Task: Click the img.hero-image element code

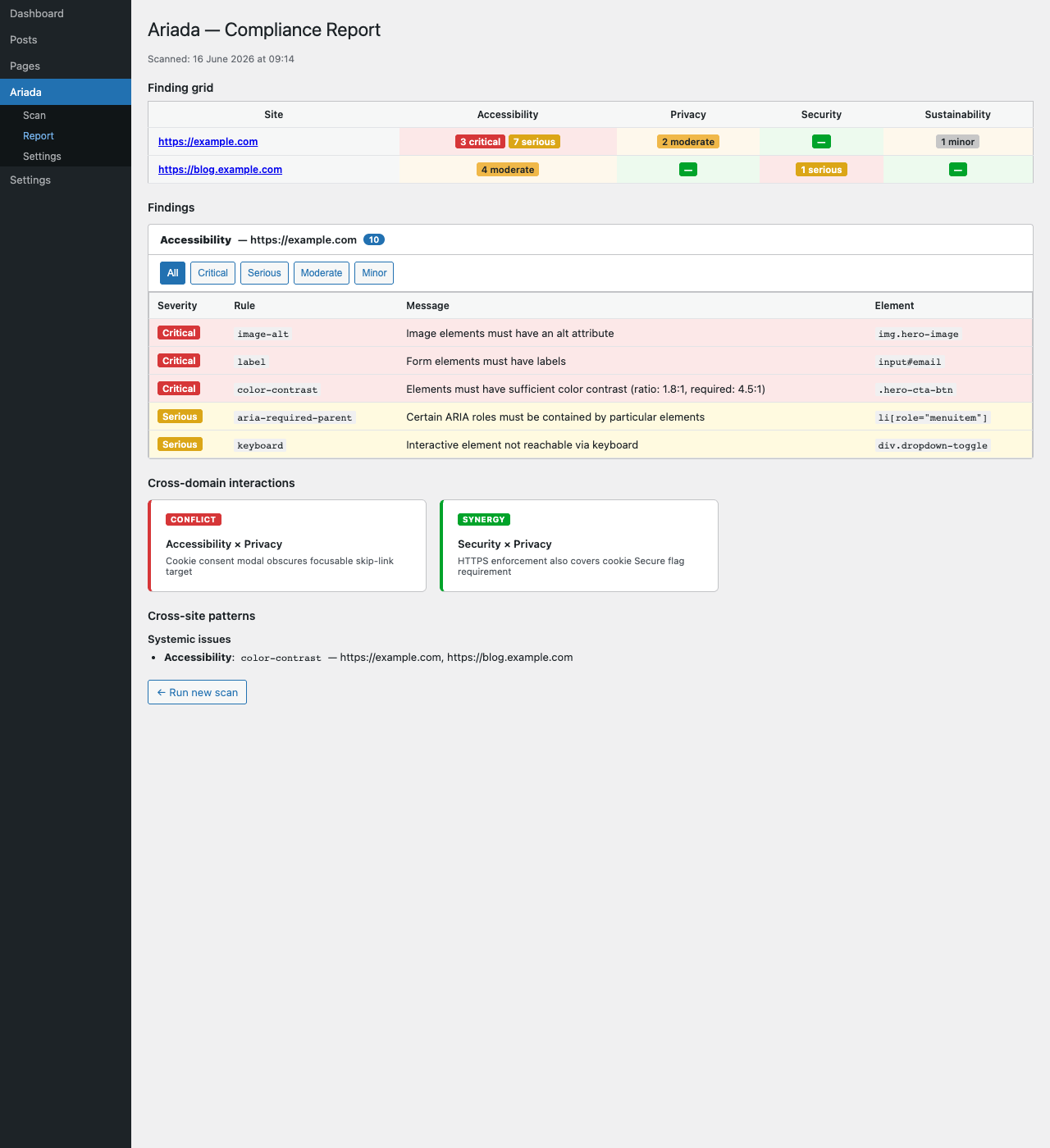Action: pos(918,334)
